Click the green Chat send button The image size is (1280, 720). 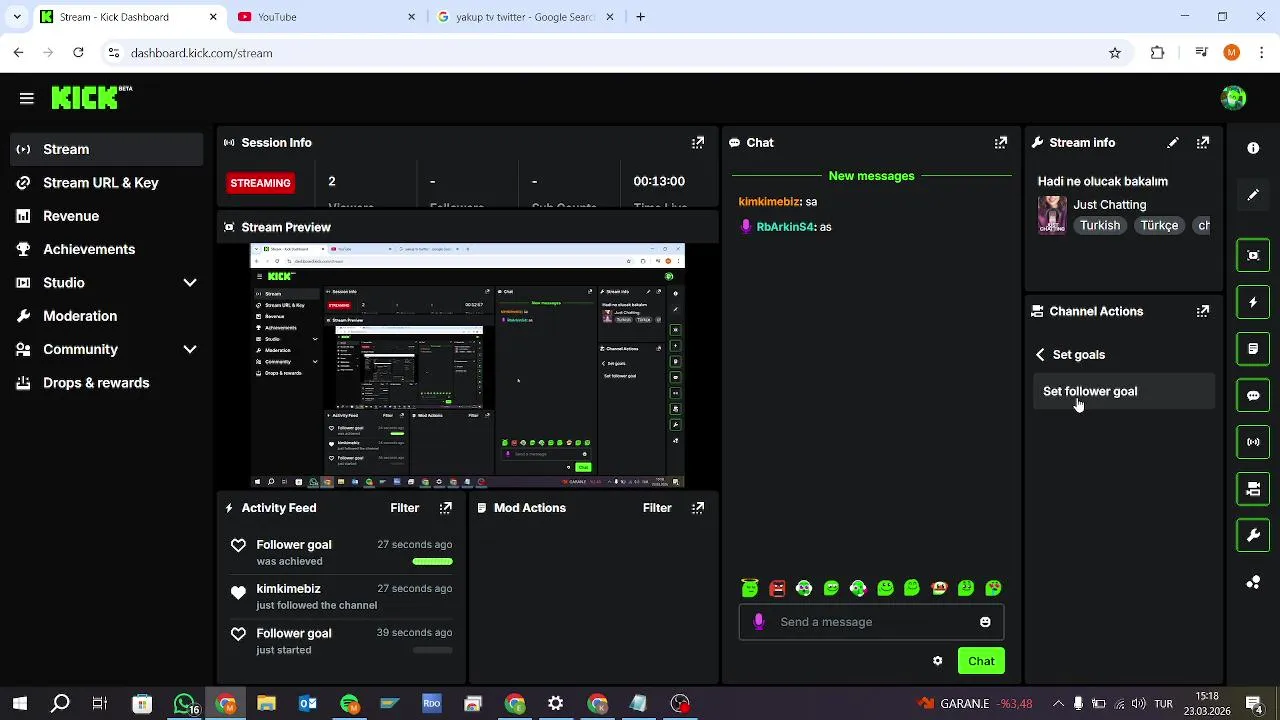coord(981,661)
